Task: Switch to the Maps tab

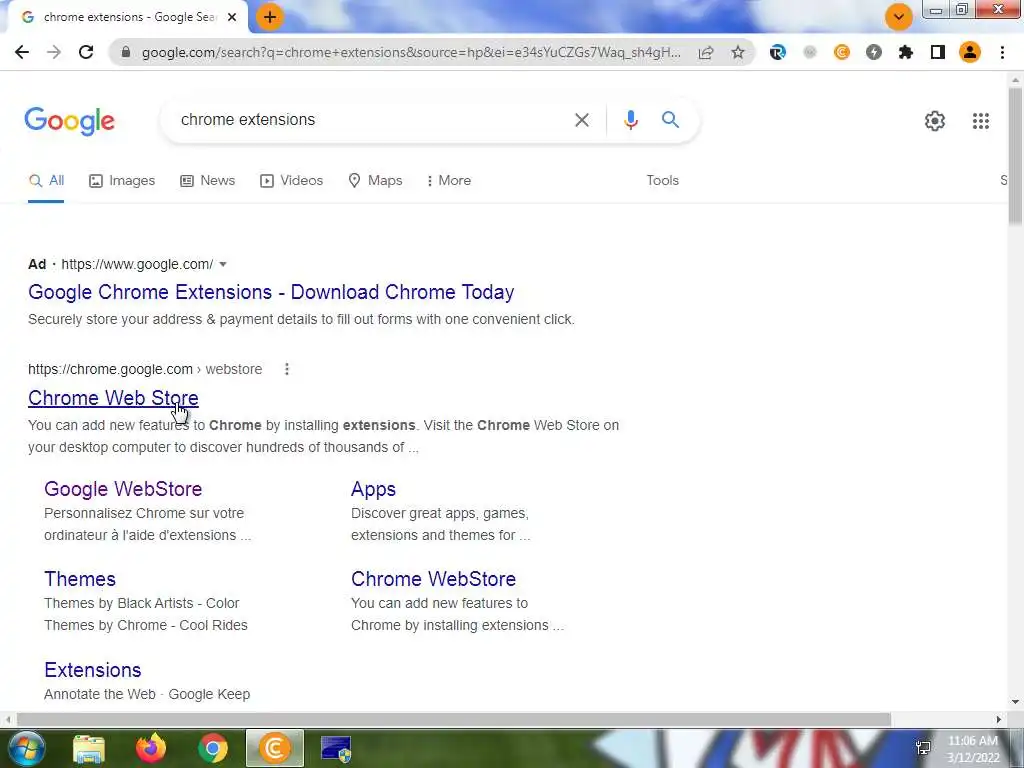Action: (x=376, y=181)
